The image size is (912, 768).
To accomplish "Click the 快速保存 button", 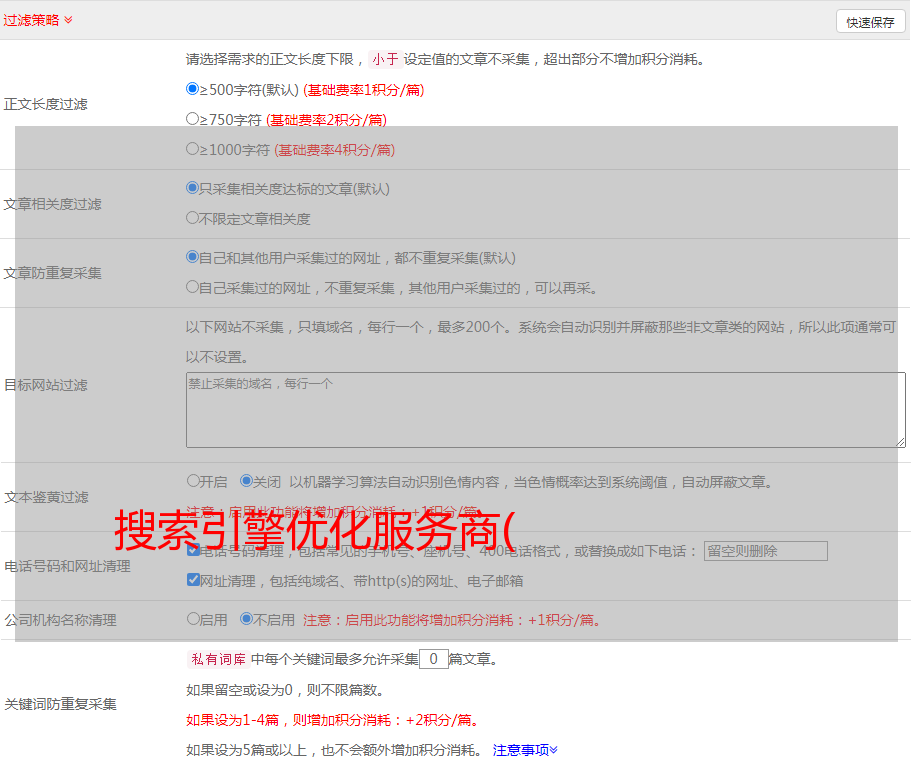I will 870,22.
